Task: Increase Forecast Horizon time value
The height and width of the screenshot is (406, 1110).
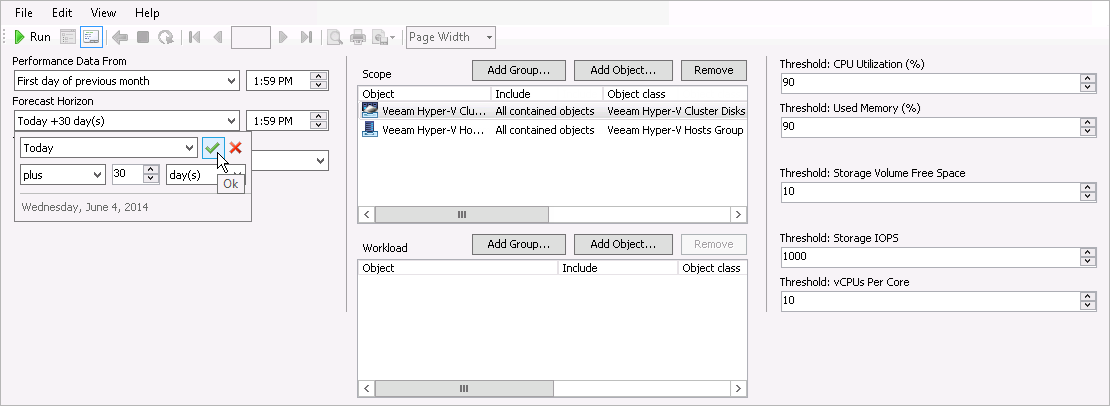Action: (x=319, y=117)
